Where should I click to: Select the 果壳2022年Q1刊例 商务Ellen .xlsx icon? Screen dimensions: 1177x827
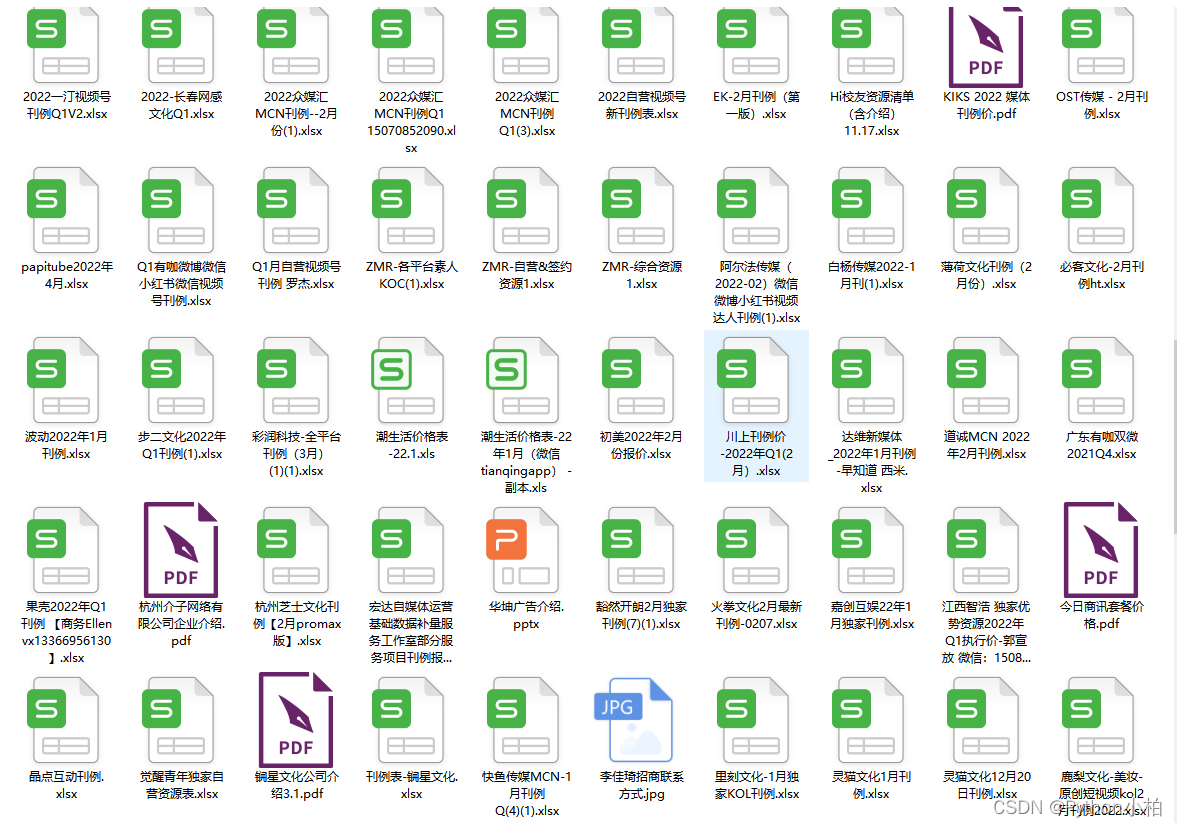(x=63, y=550)
